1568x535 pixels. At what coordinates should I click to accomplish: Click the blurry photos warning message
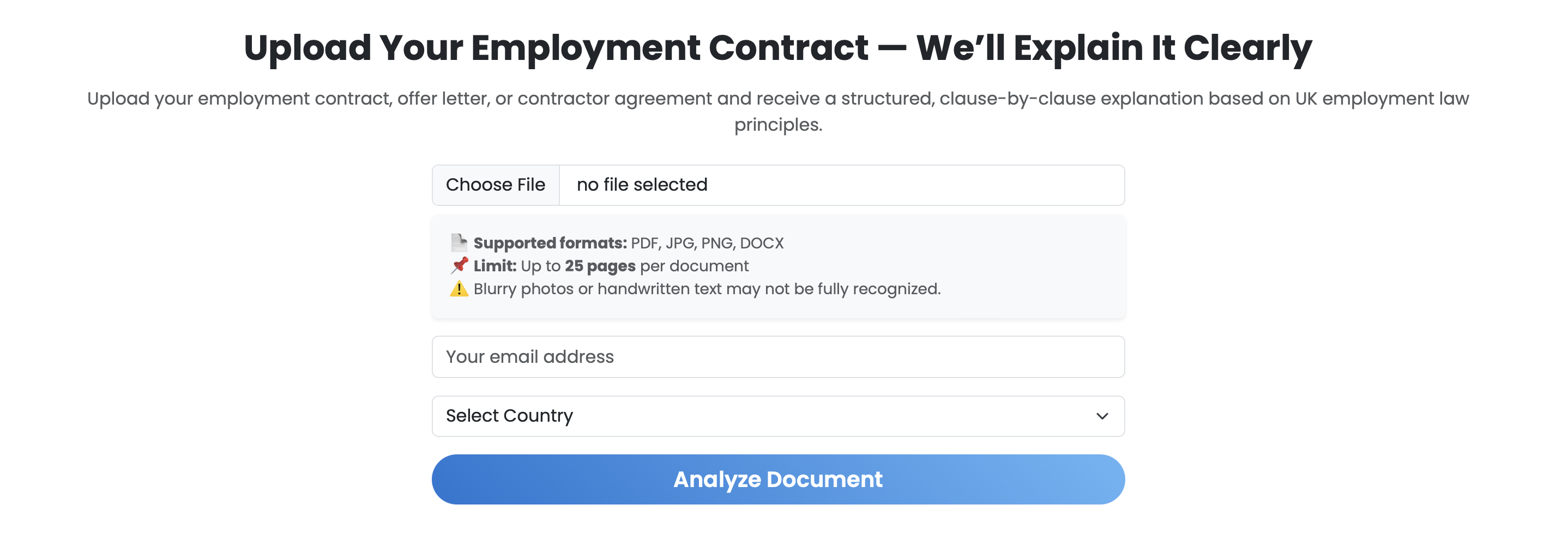coord(706,289)
